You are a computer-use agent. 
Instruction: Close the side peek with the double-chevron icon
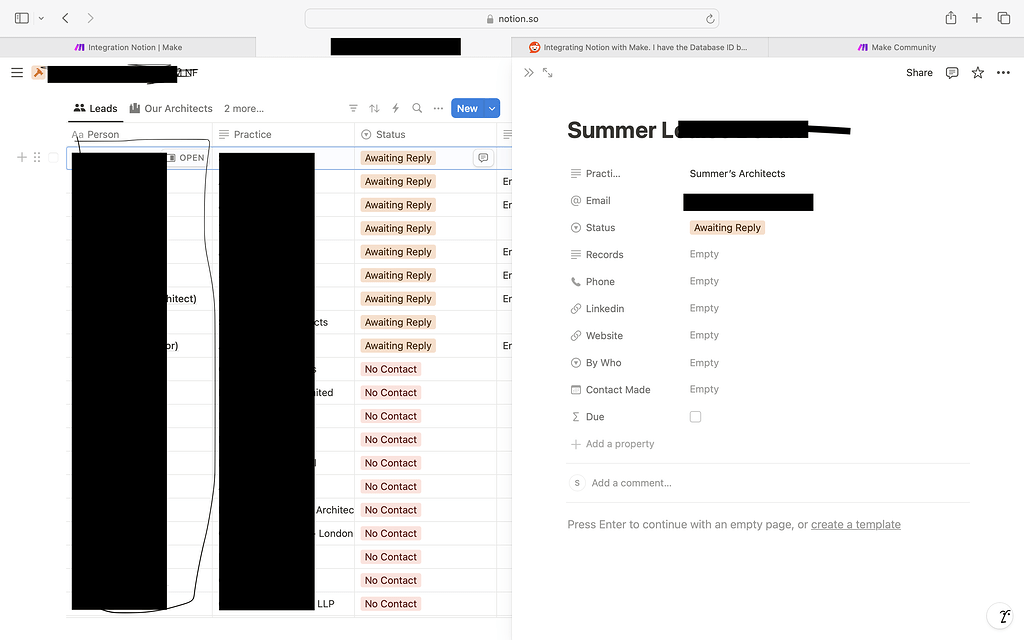[x=528, y=72]
